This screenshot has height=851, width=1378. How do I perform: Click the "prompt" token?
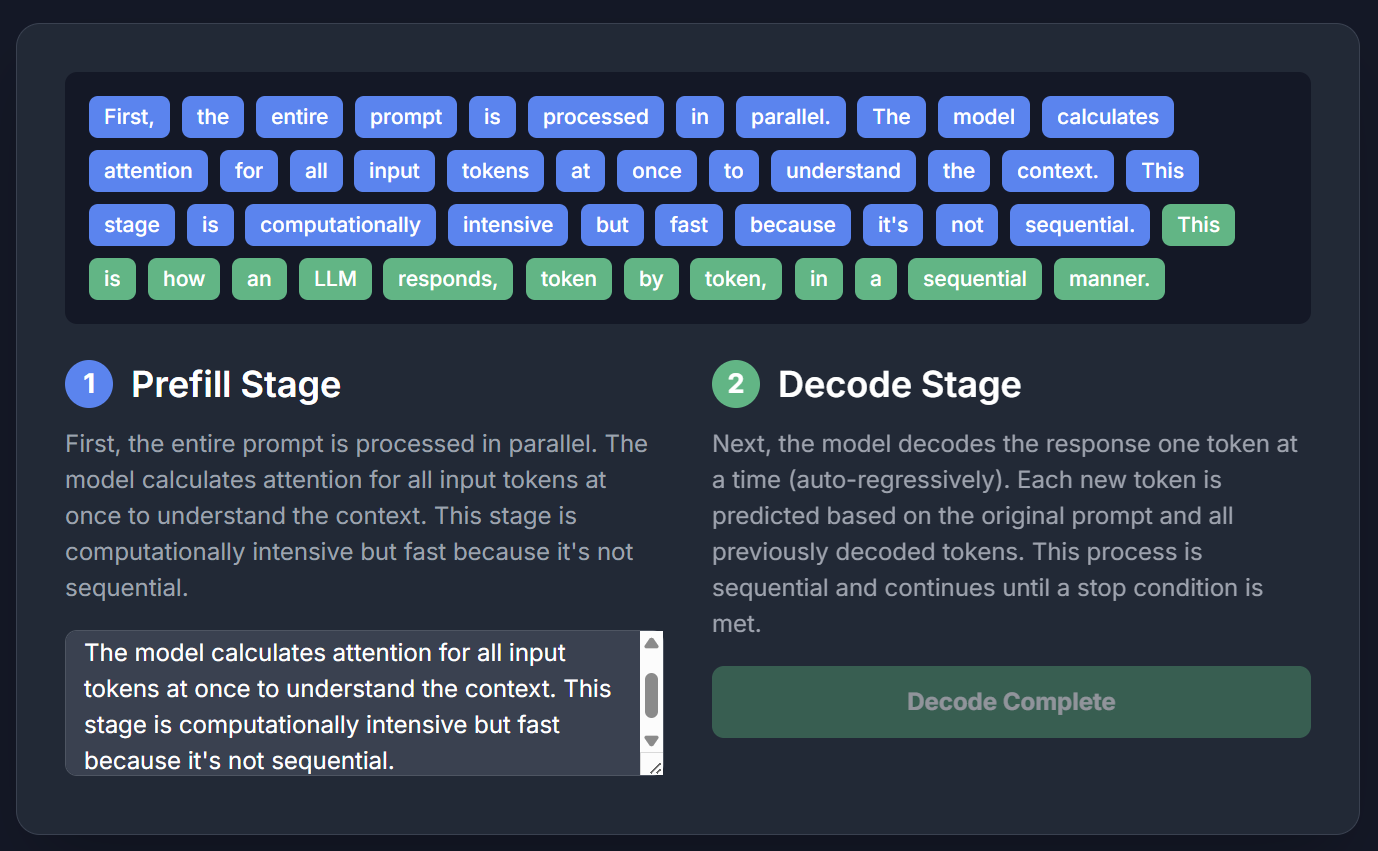tap(405, 117)
